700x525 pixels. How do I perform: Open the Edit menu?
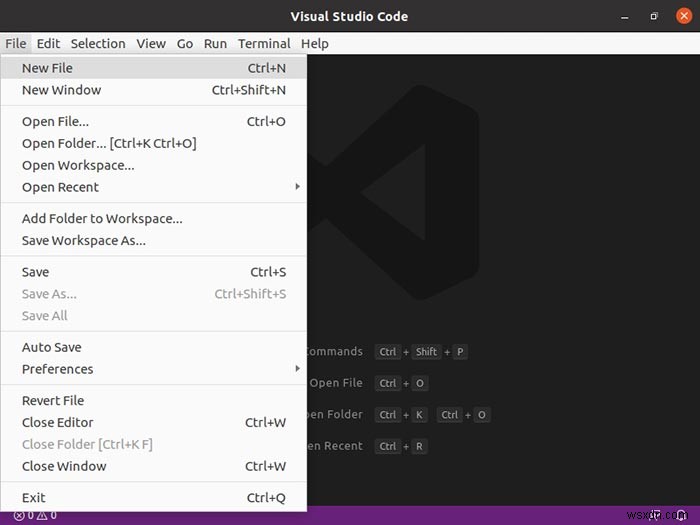[x=48, y=43]
